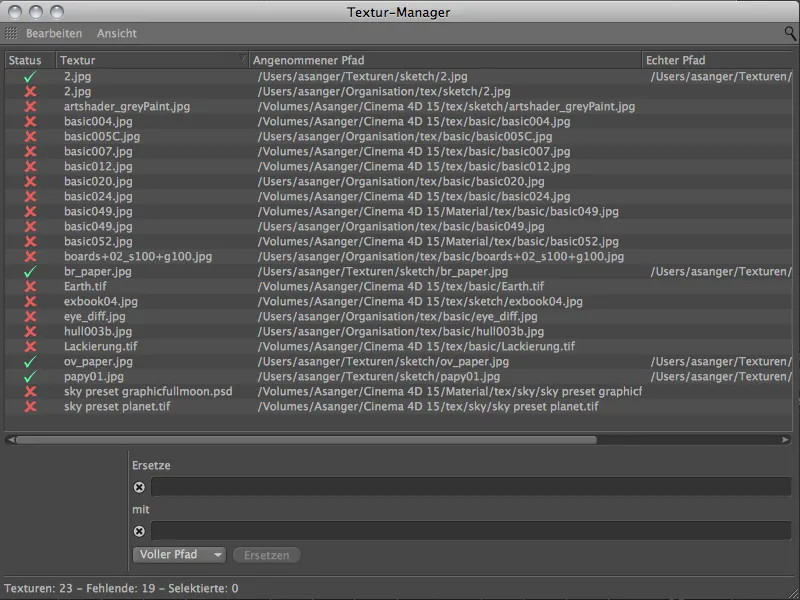Viewport: 800px width, 600px height.
Task: Select the sky preset planet.tif name
Action: pos(117,407)
